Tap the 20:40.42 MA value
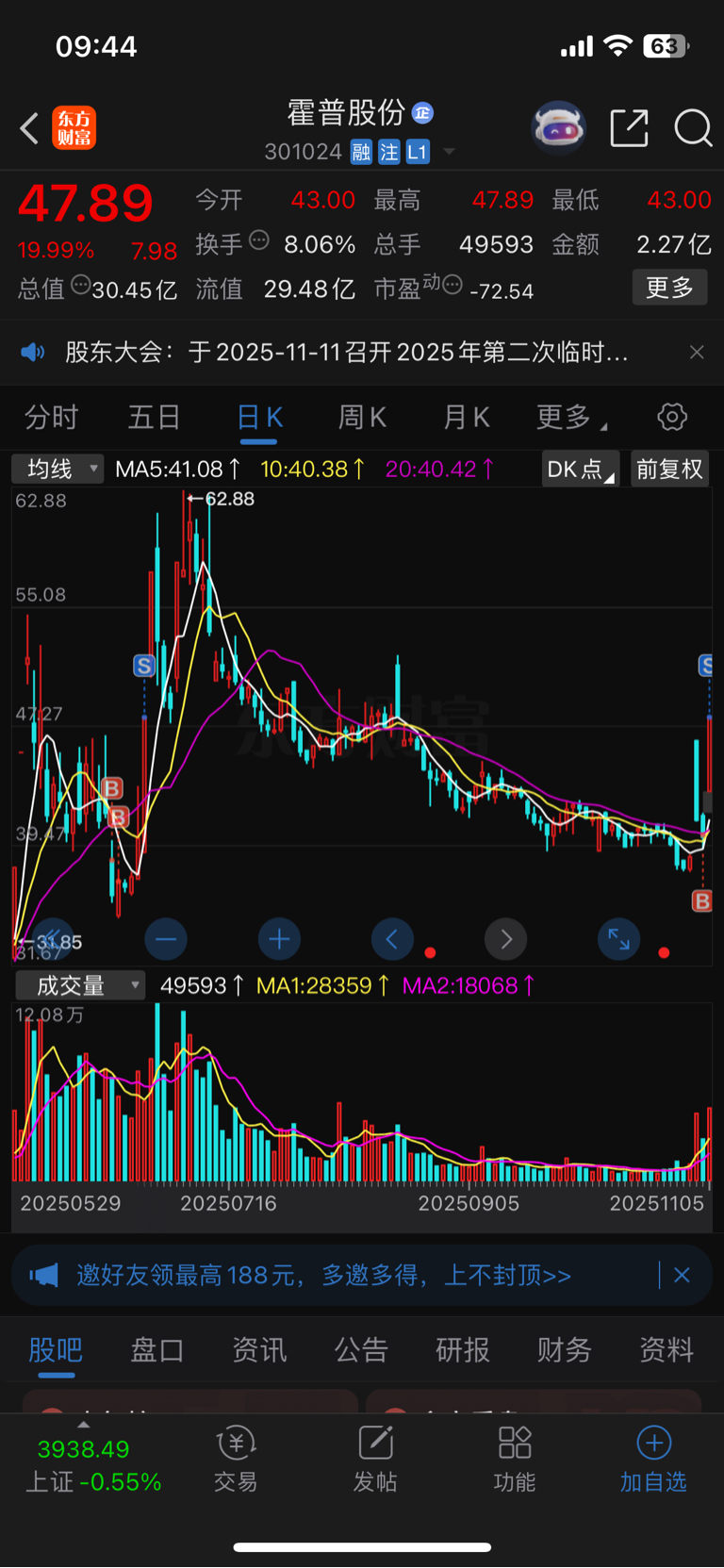This screenshot has height=1568, width=724. (x=439, y=469)
